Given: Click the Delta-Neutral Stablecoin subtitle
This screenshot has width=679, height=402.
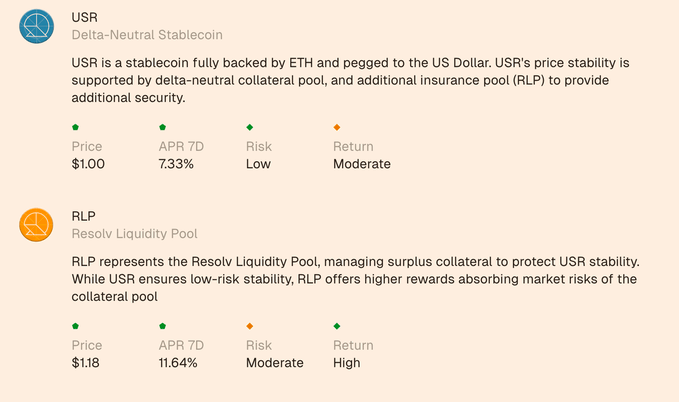Looking at the screenshot, I should 147,35.
